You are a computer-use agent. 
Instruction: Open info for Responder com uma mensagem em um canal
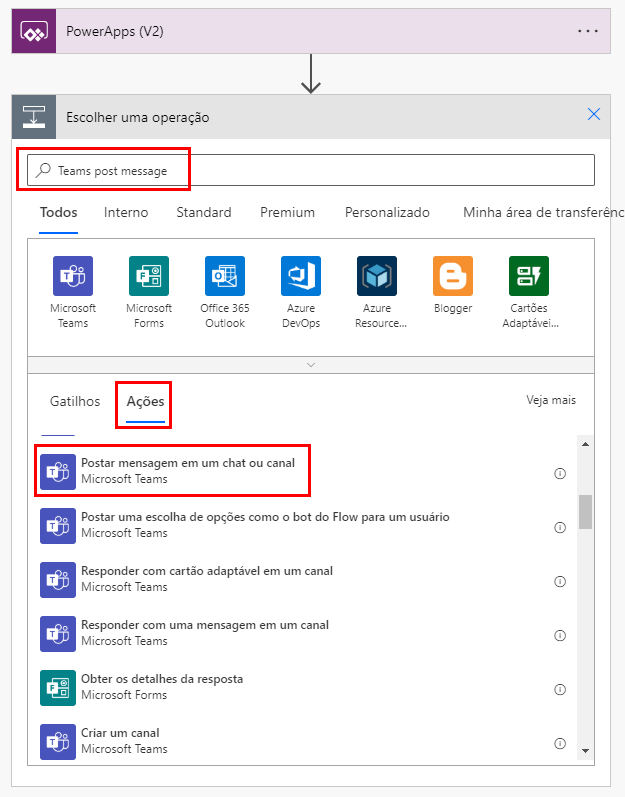coord(559,635)
